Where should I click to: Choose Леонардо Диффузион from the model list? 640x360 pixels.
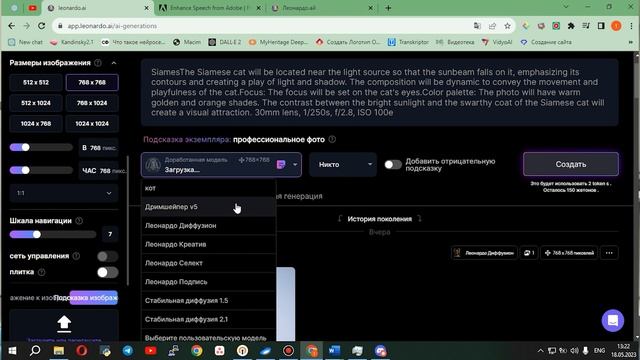(209, 226)
